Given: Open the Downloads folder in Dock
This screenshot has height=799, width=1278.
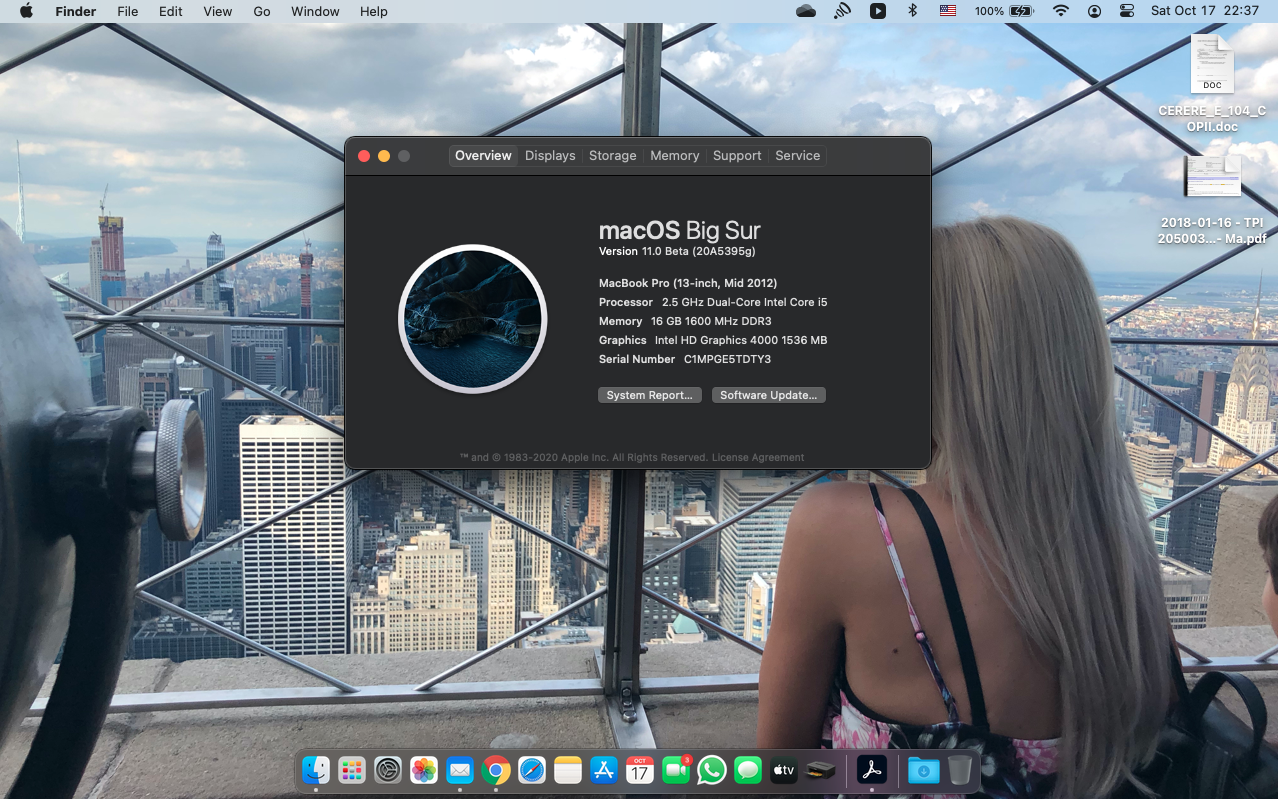Looking at the screenshot, I should 923,770.
